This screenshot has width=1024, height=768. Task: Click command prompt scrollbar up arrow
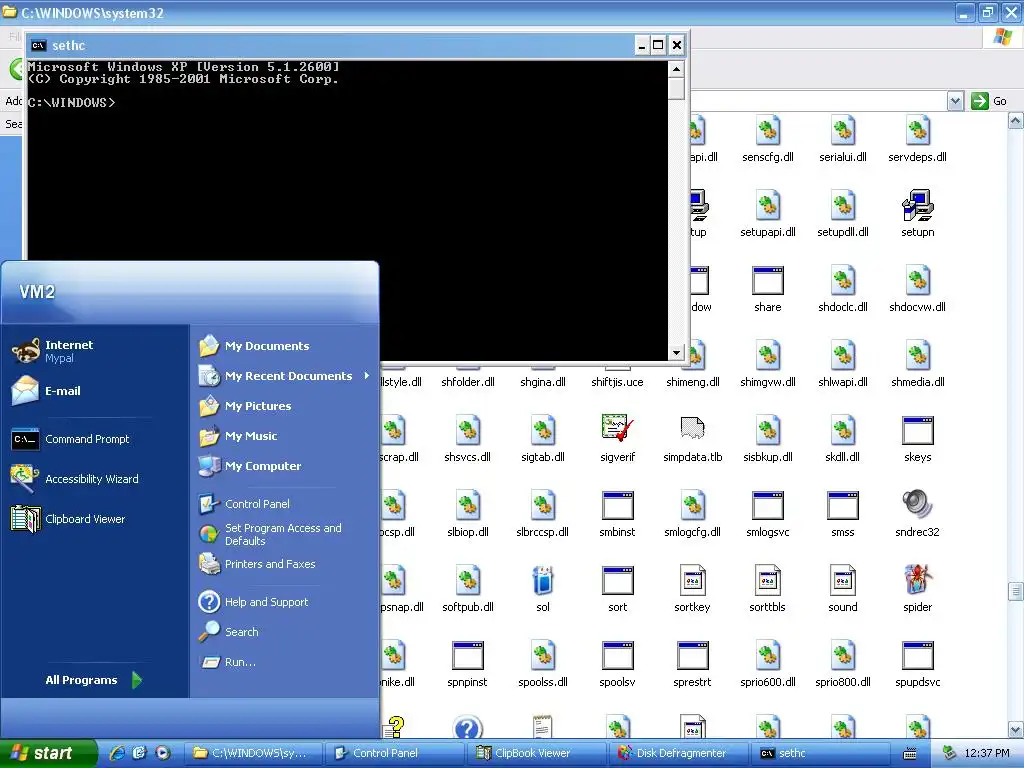tap(676, 69)
